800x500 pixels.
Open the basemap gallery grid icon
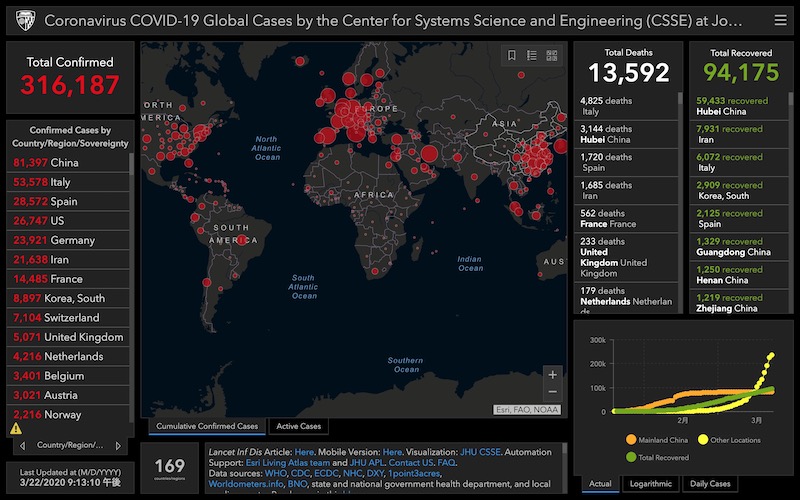[x=550, y=56]
